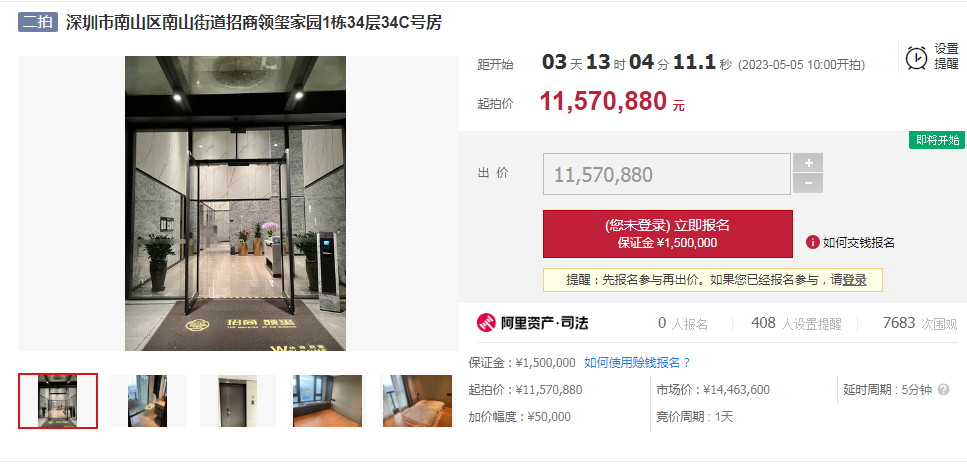Increase bid with the plus button
This screenshot has height=465, width=967.
(808, 163)
